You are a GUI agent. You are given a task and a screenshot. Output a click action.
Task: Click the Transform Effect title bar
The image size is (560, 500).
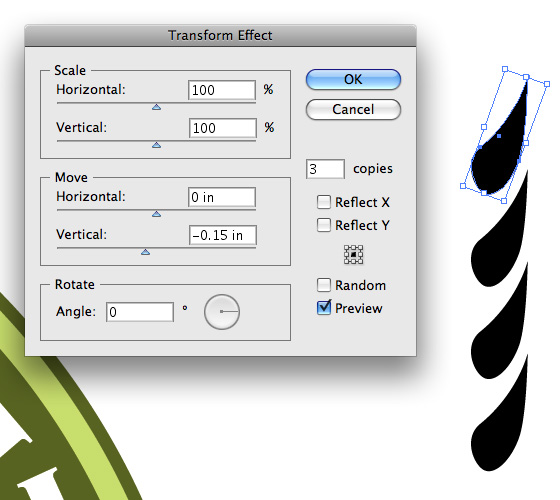[x=220, y=35]
